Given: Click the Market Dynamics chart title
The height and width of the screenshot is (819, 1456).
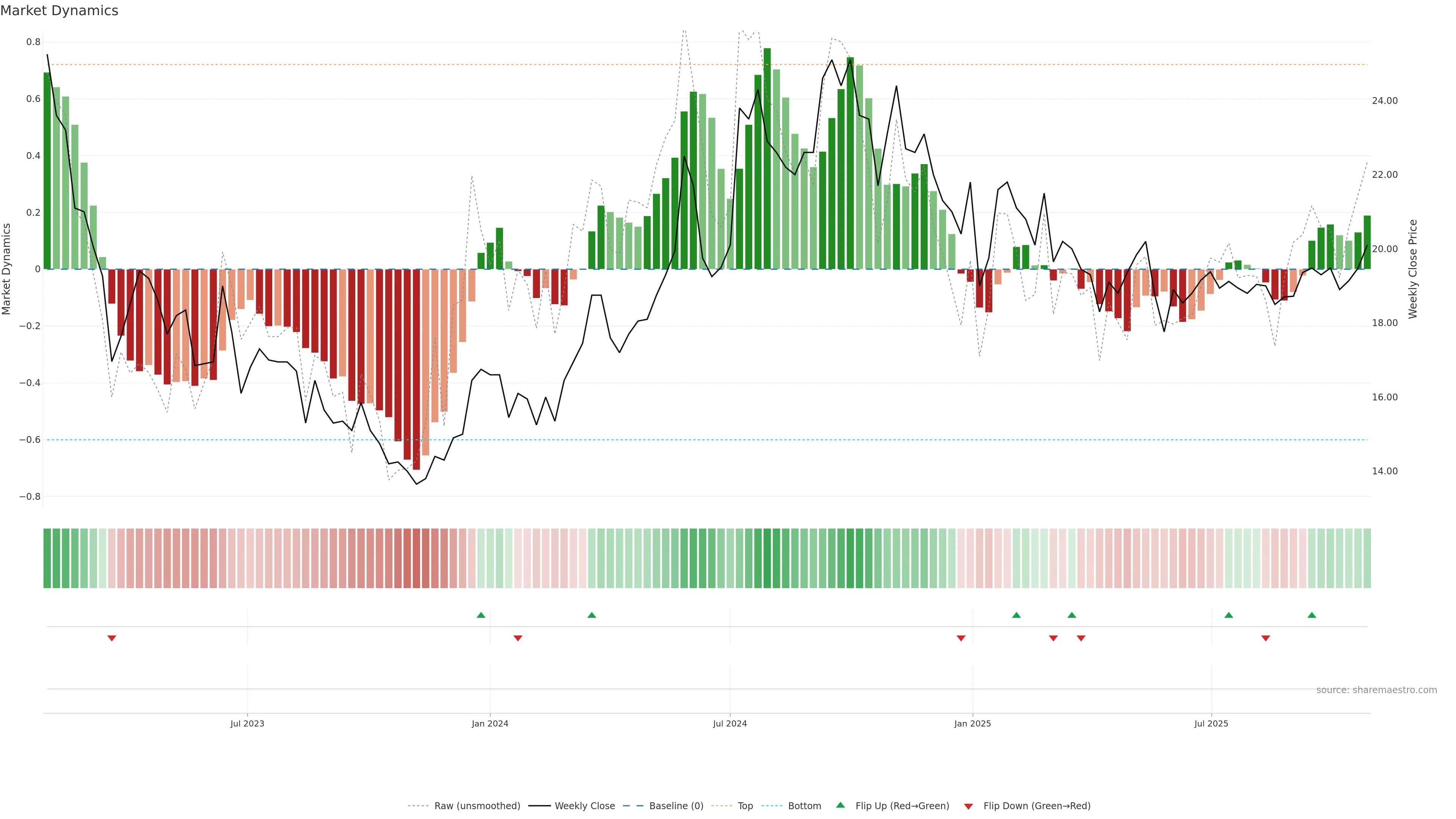Looking at the screenshot, I should pyautogui.click(x=60, y=11).
